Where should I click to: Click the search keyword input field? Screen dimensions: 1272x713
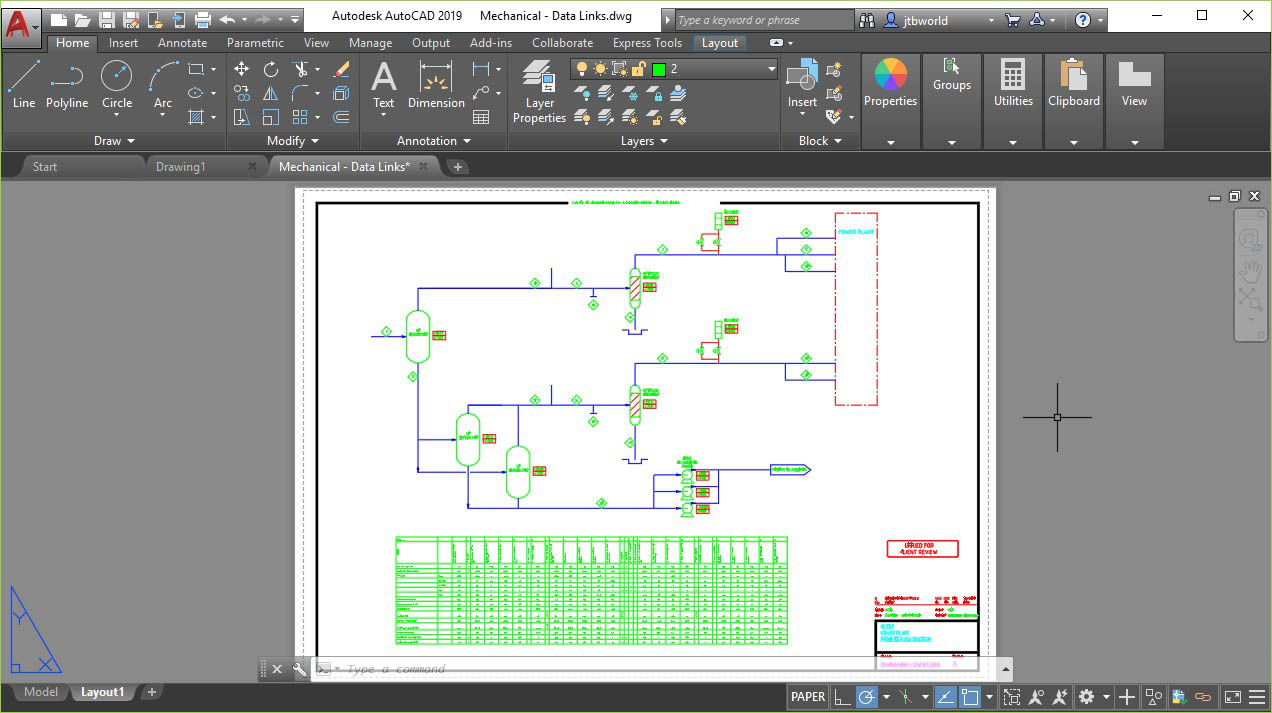(x=763, y=20)
